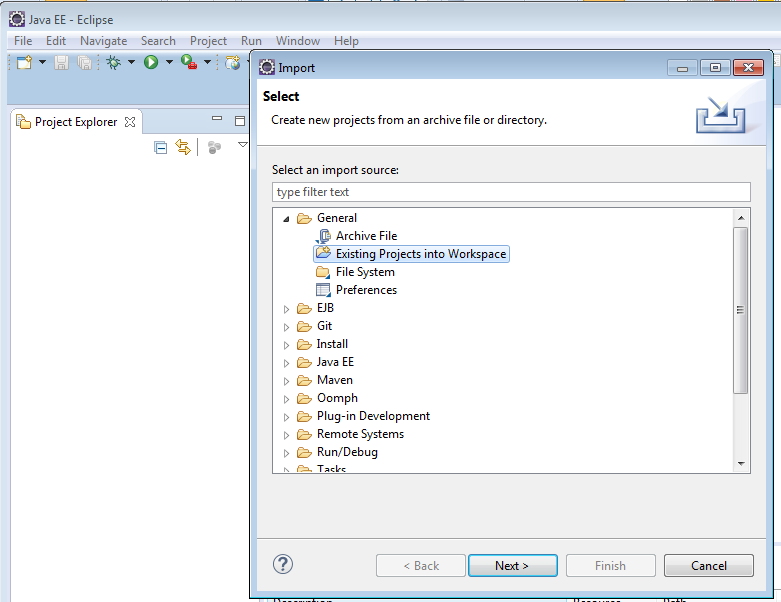The height and width of the screenshot is (602, 781).
Task: Click the Next button
Action: 513,566
